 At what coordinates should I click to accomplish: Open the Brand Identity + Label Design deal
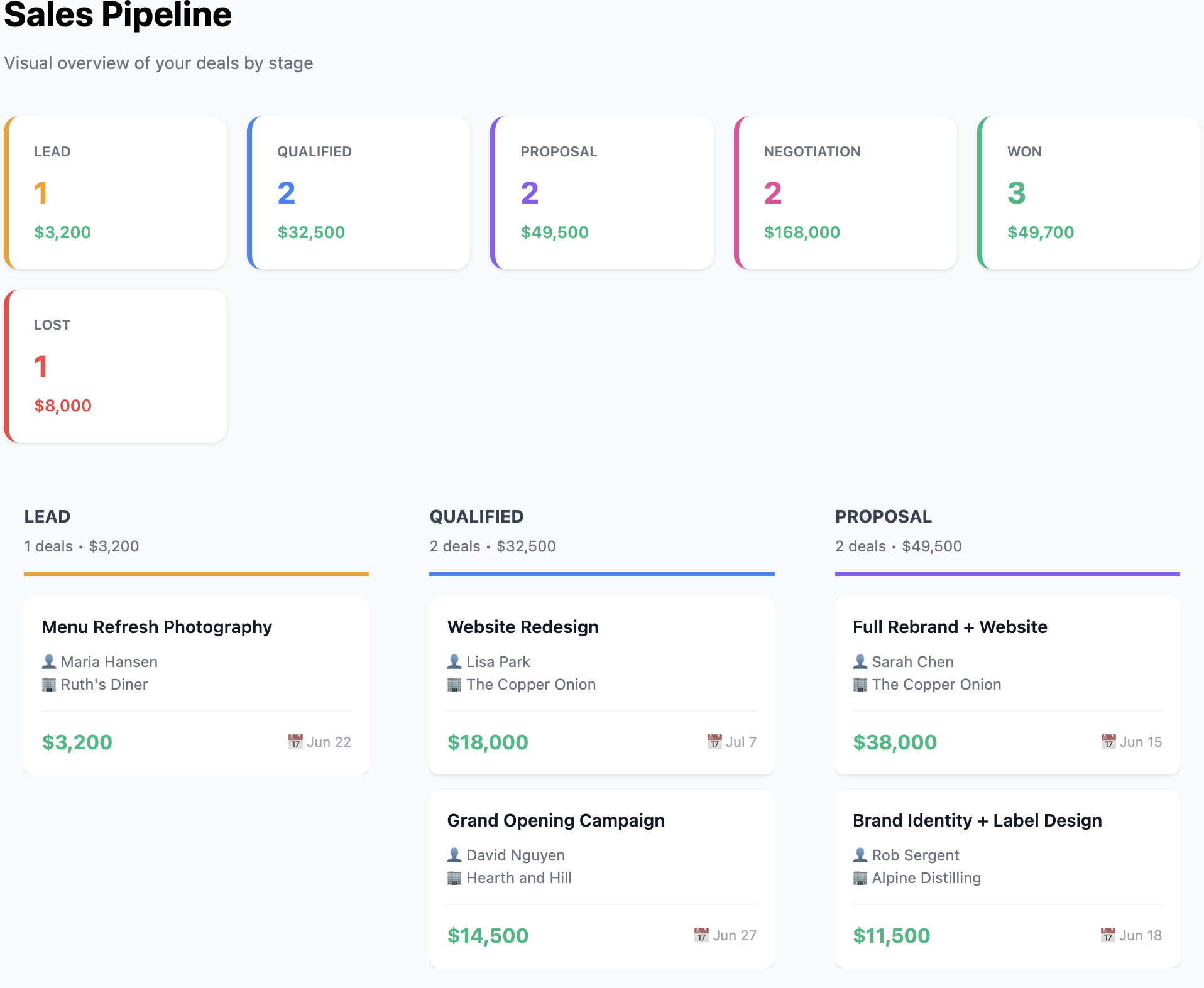point(1007,879)
